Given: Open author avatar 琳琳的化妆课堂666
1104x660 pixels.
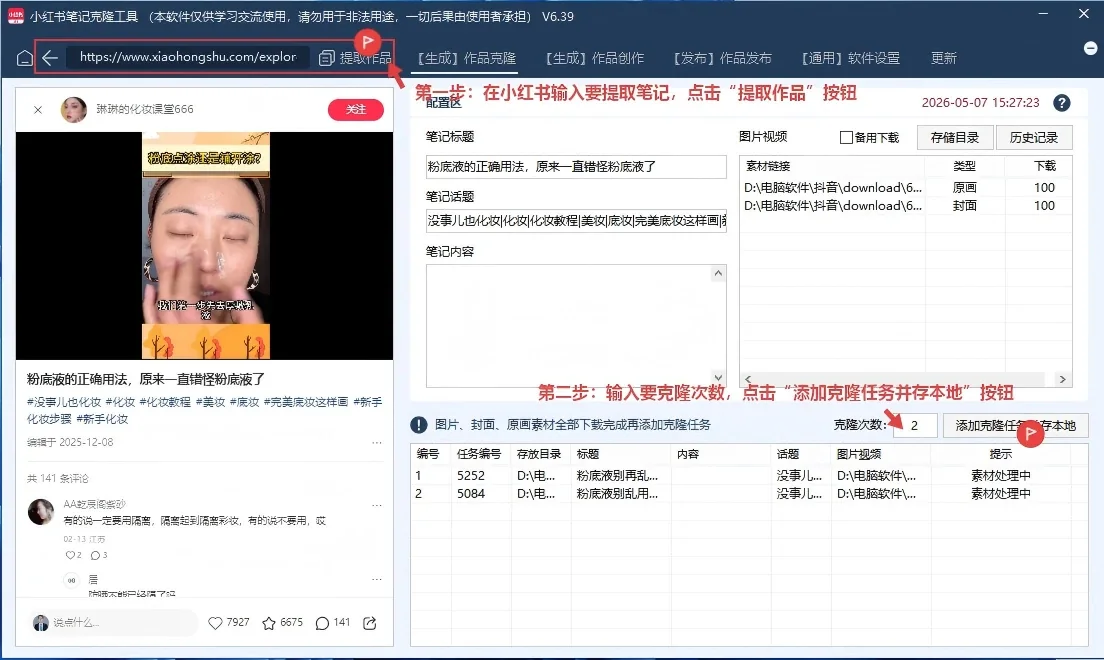Looking at the screenshot, I should pyautogui.click(x=73, y=109).
